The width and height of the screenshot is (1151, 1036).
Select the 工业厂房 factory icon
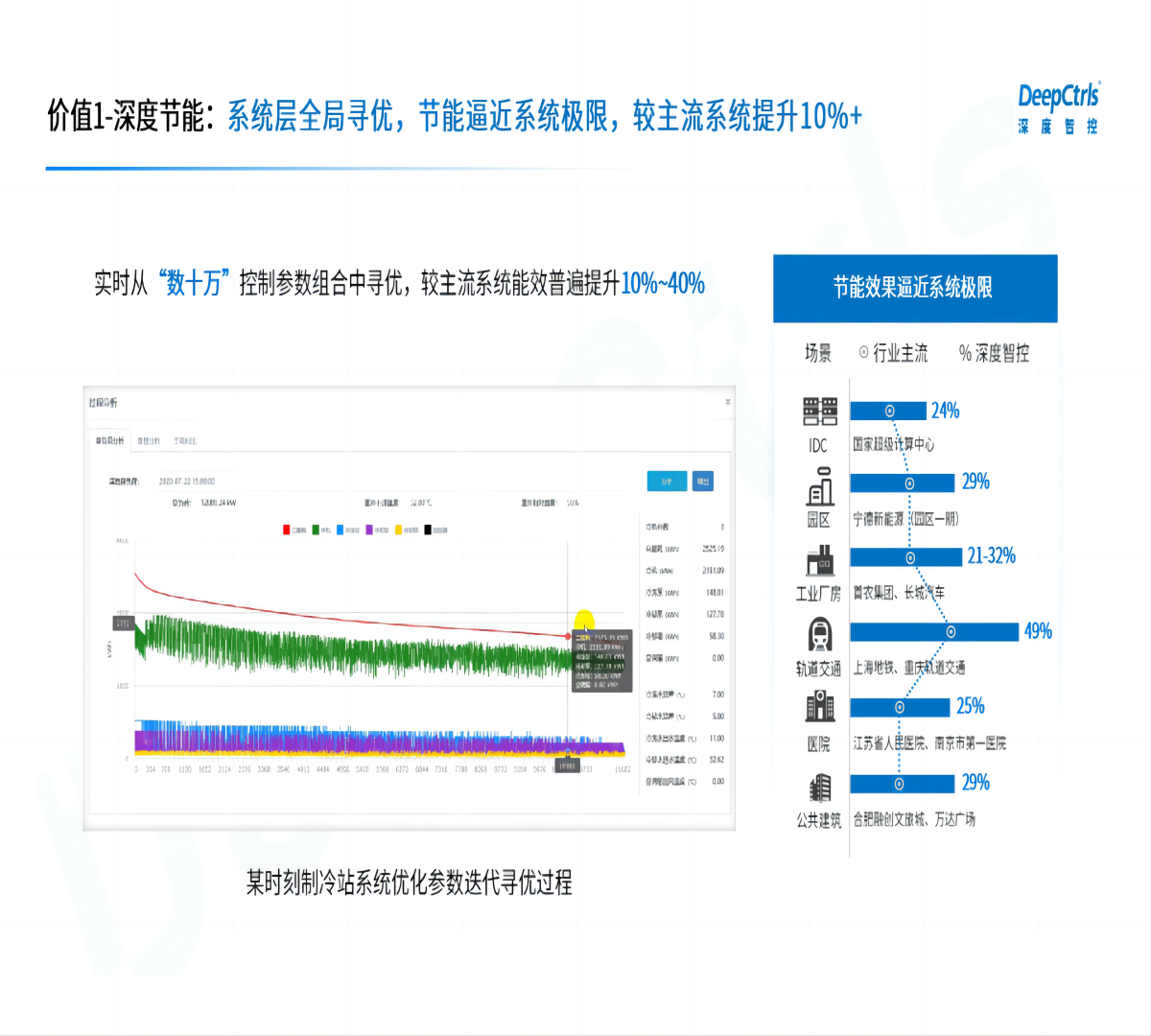pos(819,560)
